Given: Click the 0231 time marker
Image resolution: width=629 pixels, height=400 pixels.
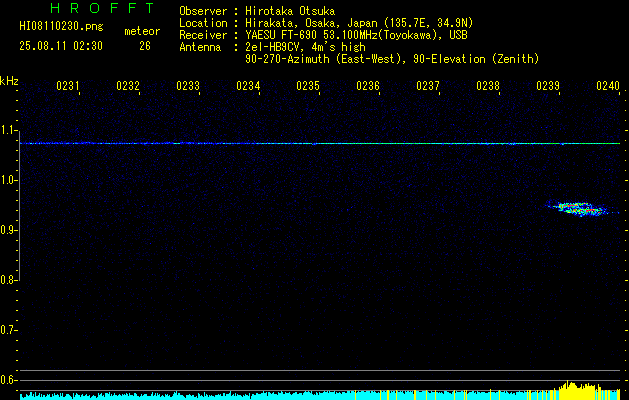Looking at the screenshot, I should point(68,86).
